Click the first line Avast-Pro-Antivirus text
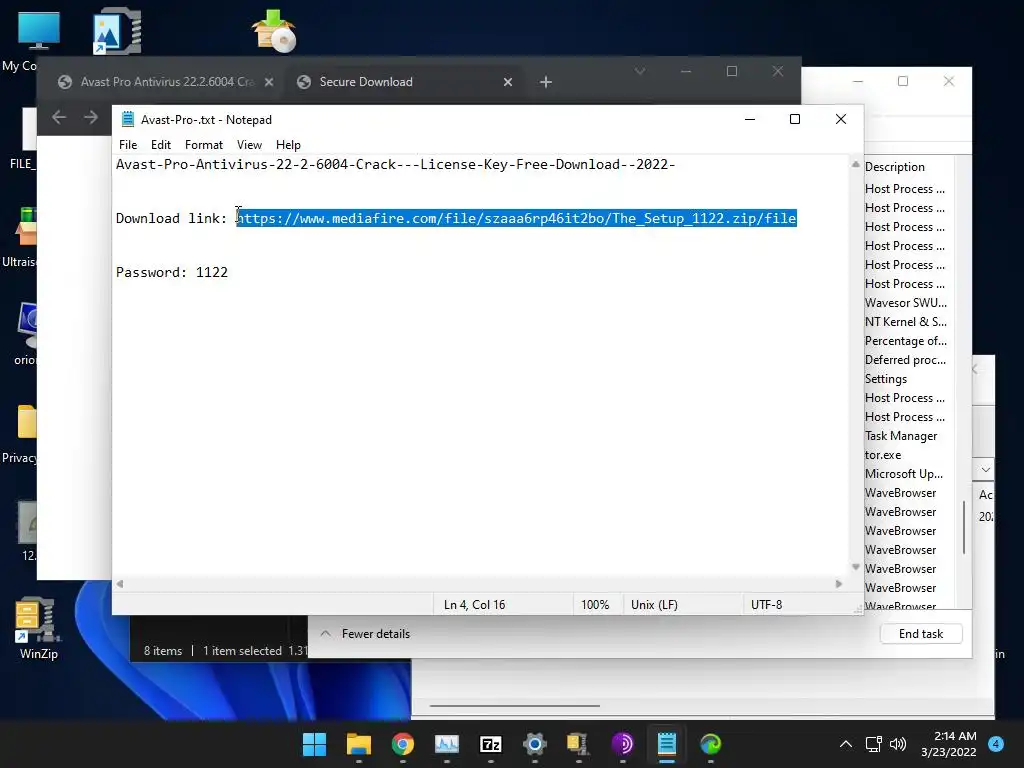The width and height of the screenshot is (1024, 768). click(395, 165)
